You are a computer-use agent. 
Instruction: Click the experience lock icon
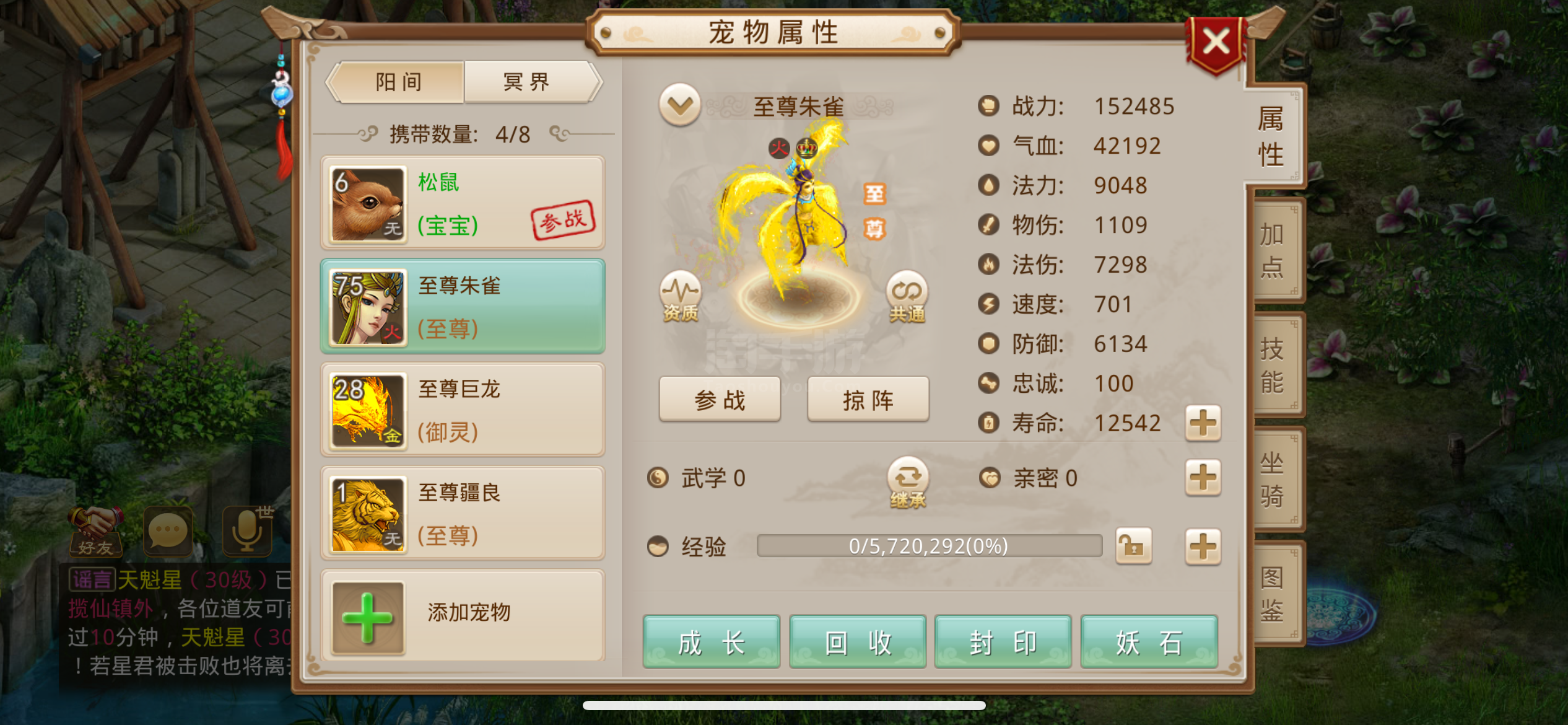click(1133, 546)
